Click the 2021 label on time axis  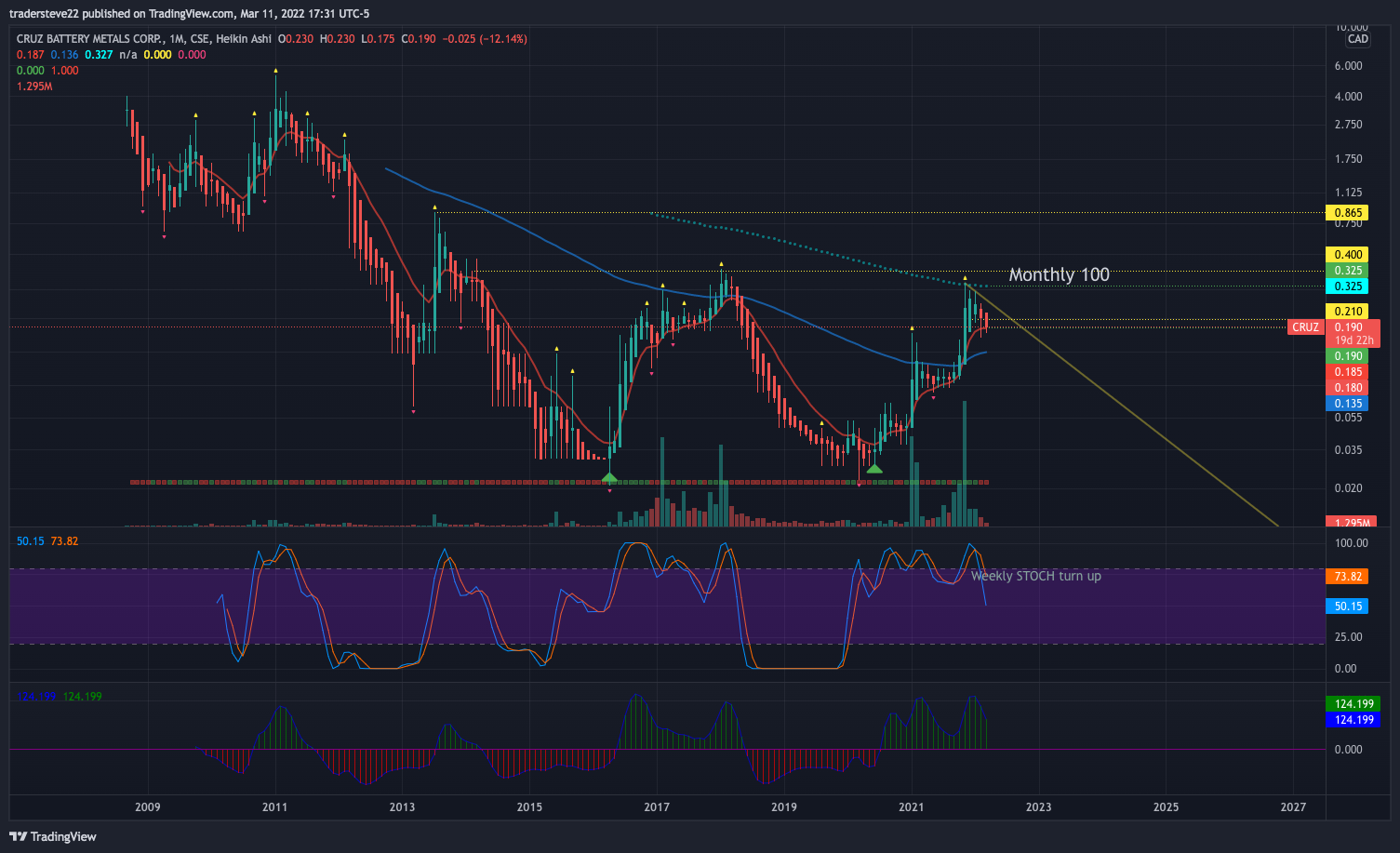click(912, 806)
